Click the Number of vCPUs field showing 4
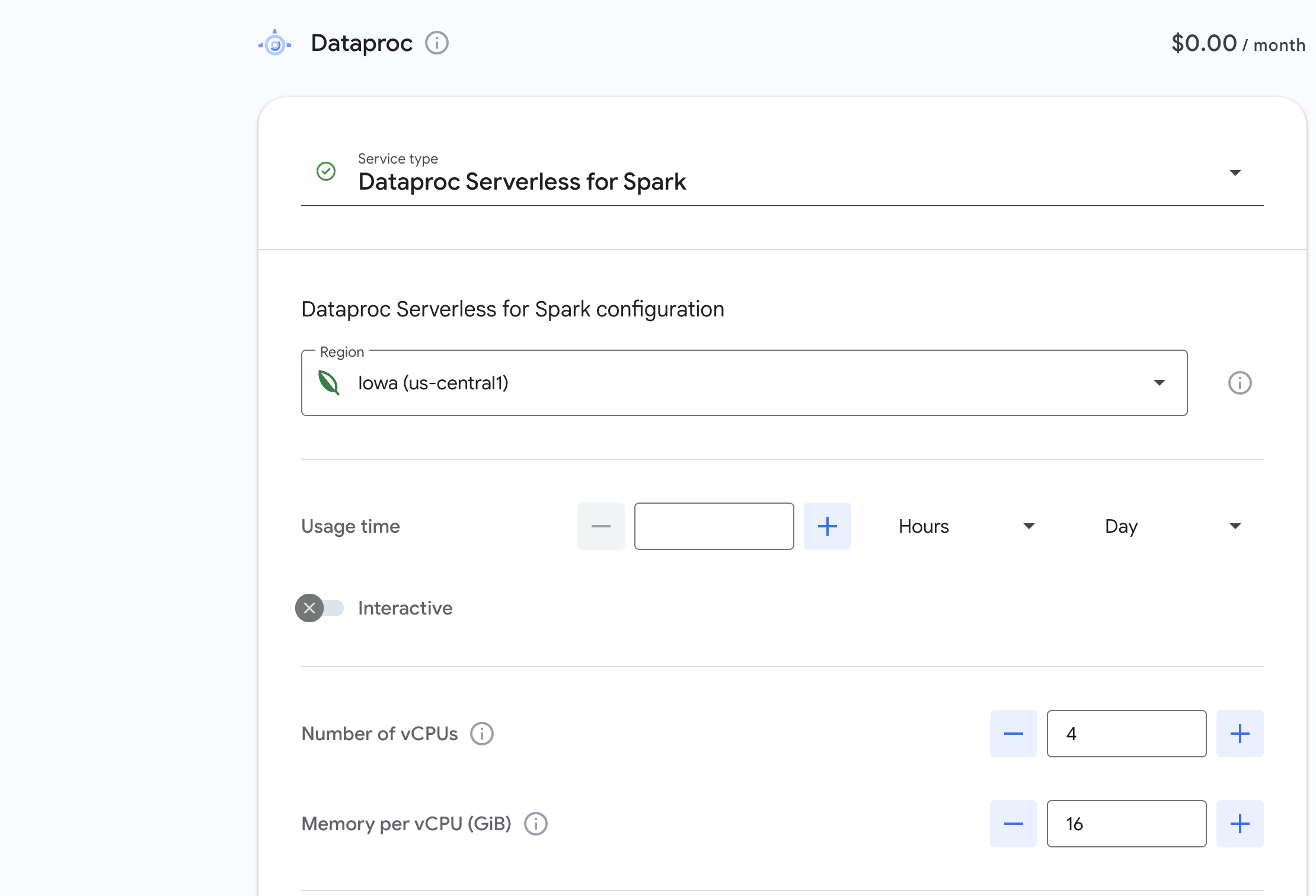The width and height of the screenshot is (1316, 896). point(1127,734)
